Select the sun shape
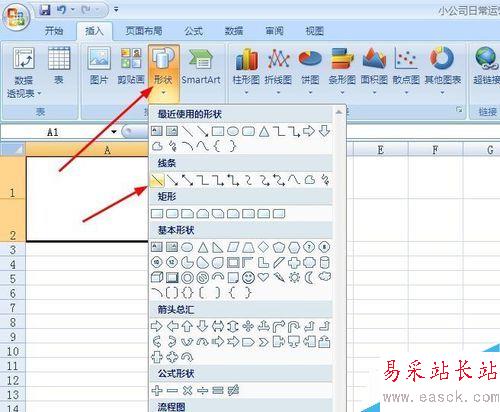The image size is (500, 412). click(294, 277)
